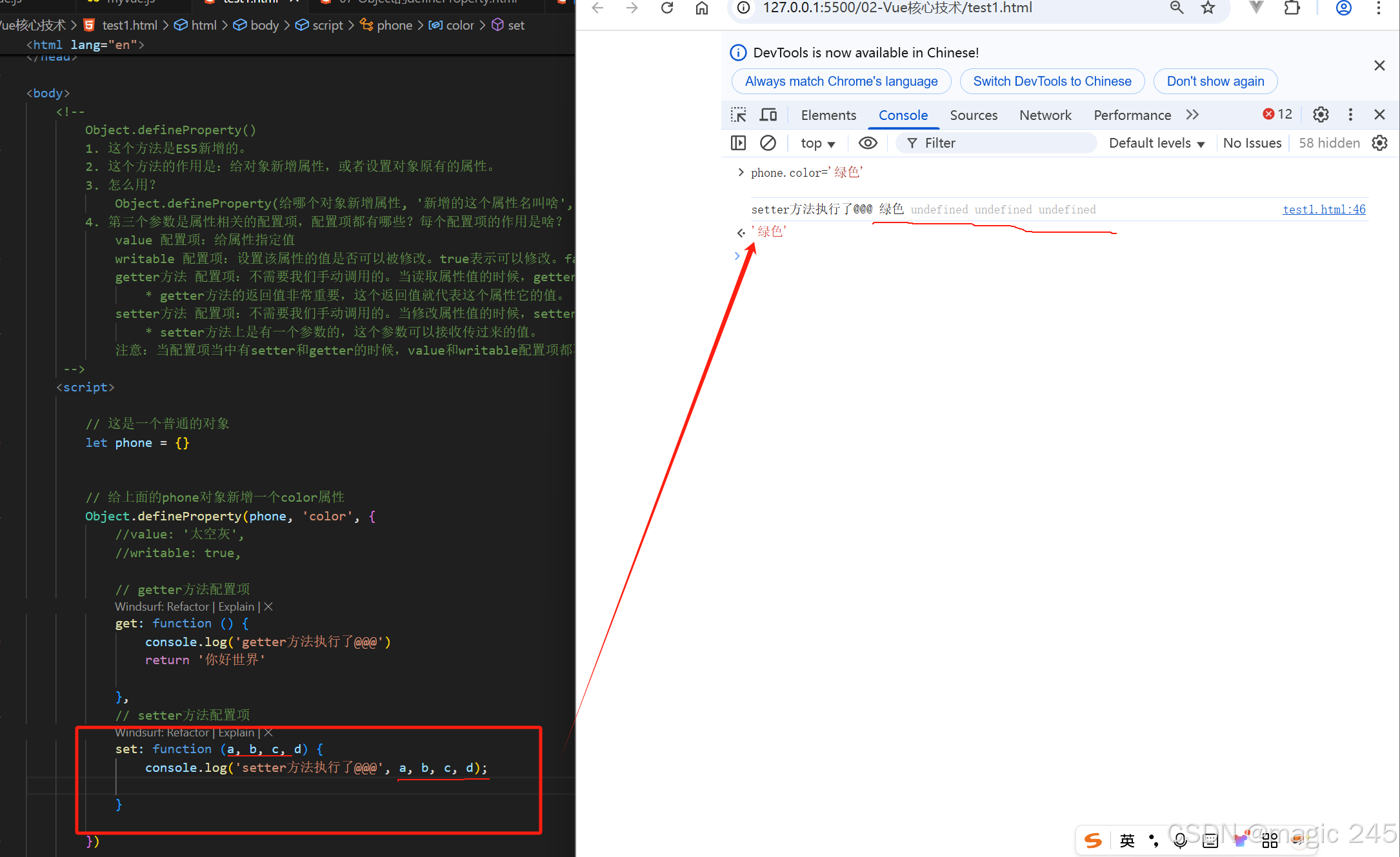Click Switch DevTools to Chinese button
Viewport: 1400px width, 857px height.
tap(1052, 81)
